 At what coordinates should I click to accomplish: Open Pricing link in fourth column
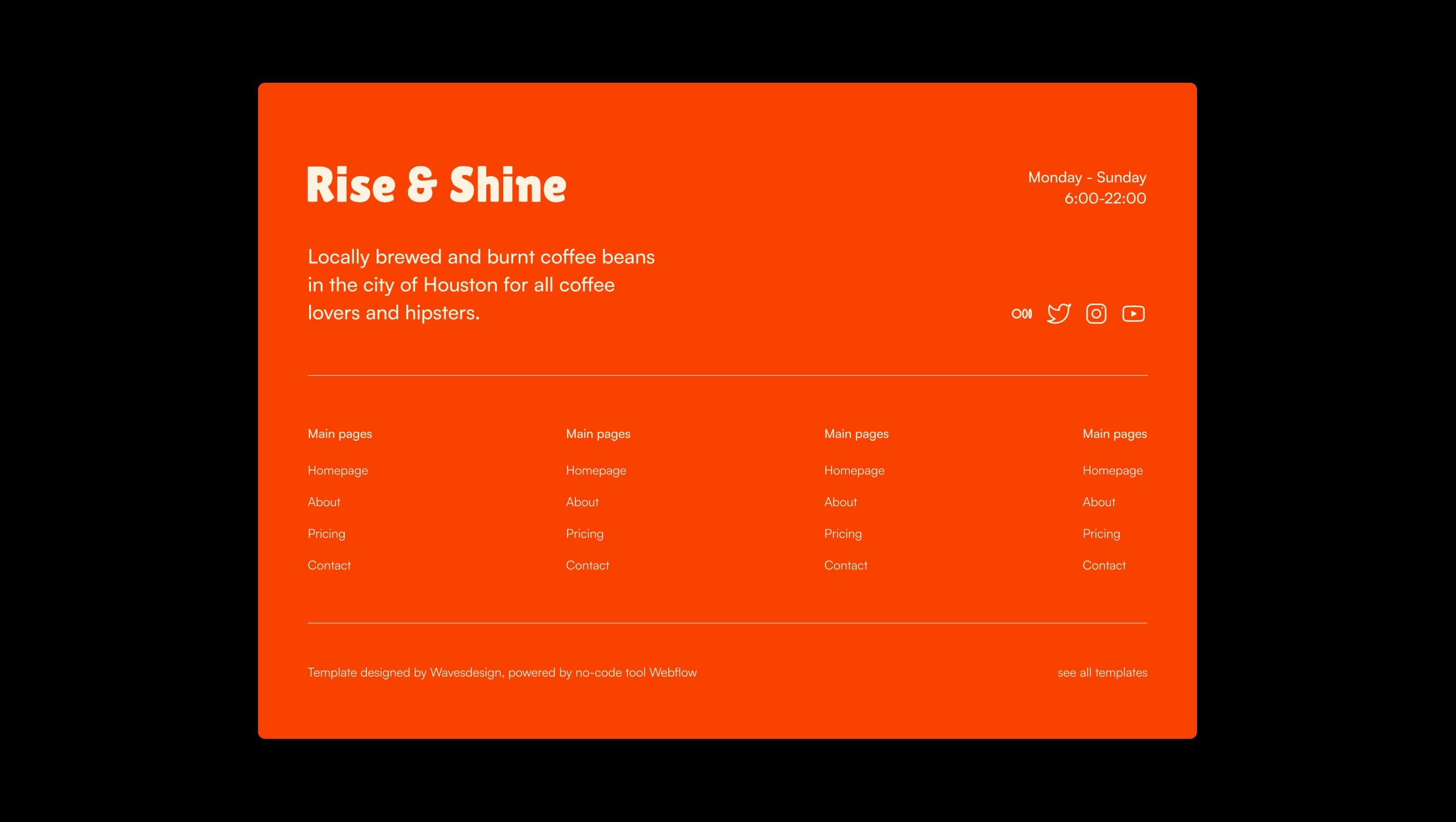[x=1101, y=534]
